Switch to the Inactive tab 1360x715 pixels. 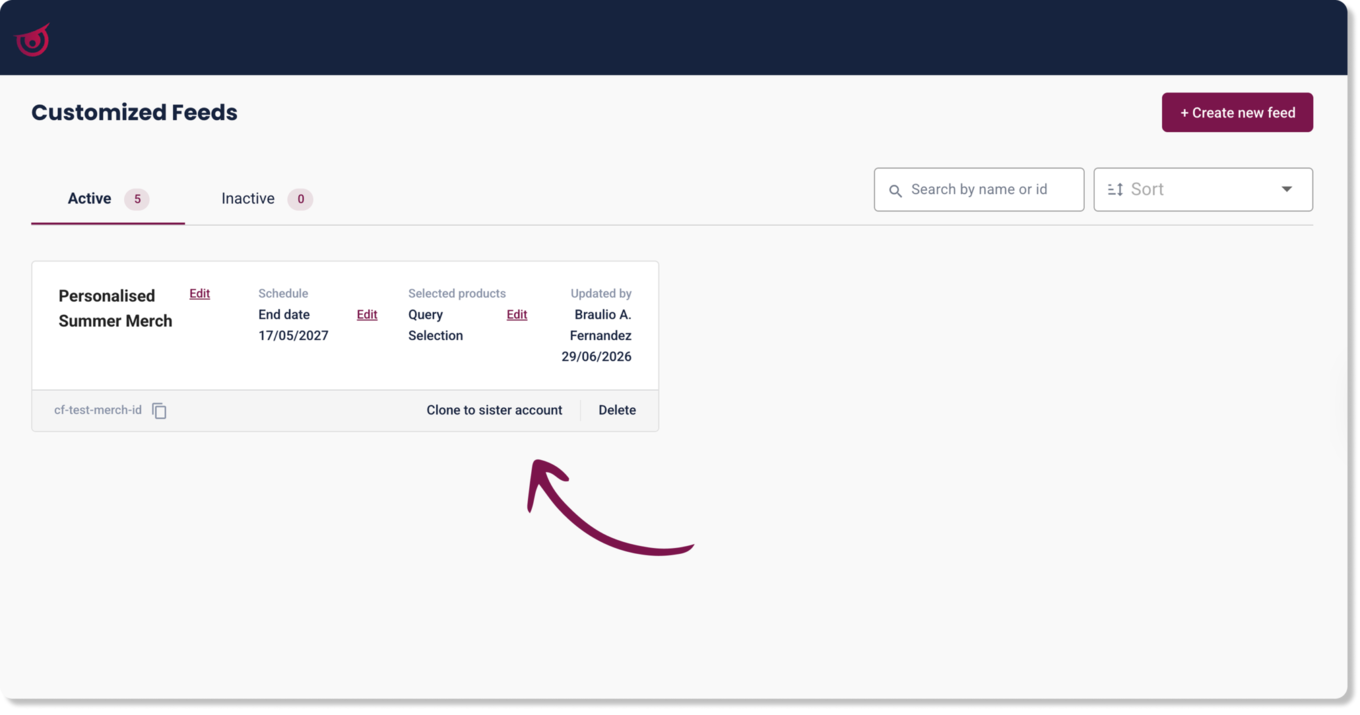(x=267, y=199)
